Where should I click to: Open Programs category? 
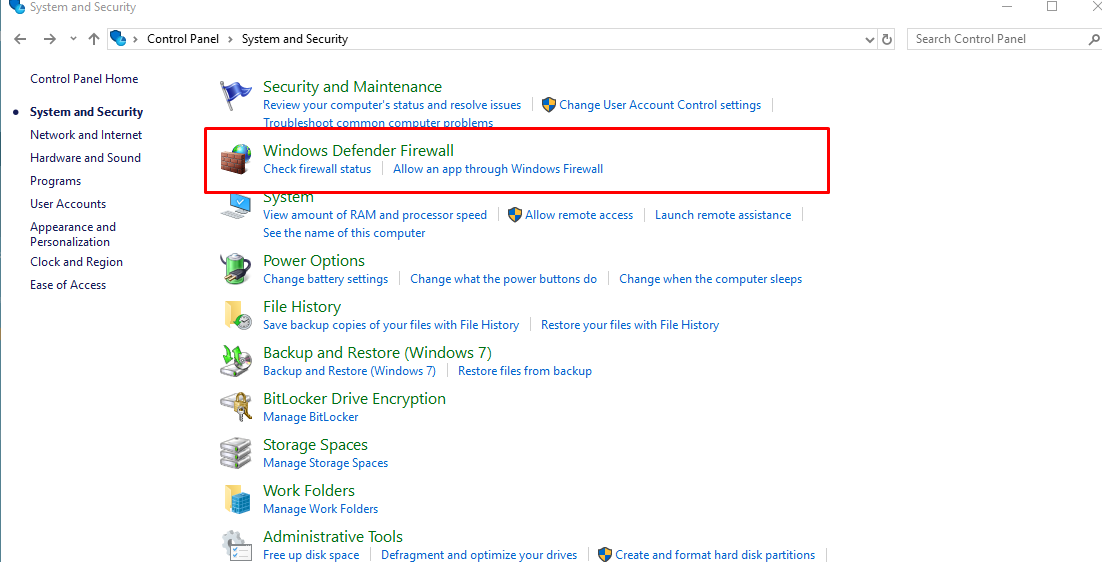tap(56, 181)
